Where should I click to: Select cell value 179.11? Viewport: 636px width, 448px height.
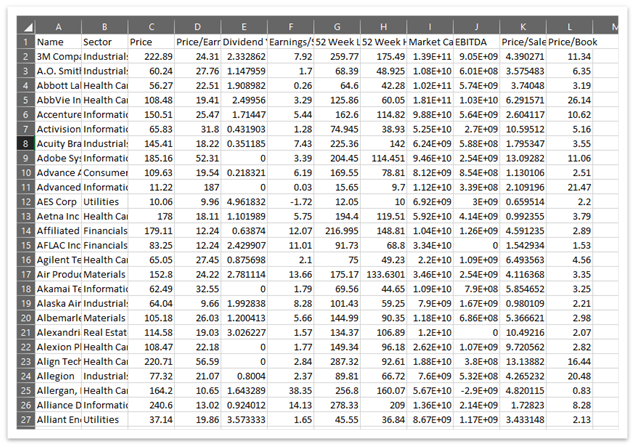pos(151,231)
